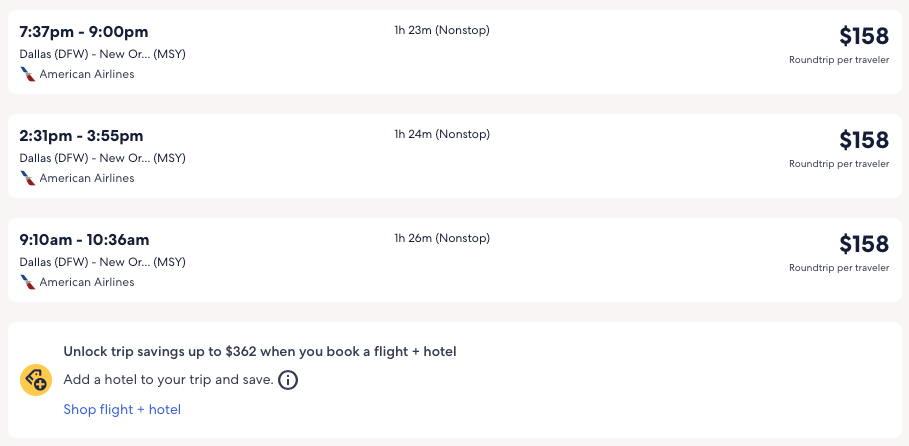
Task: Click American Airlines logo on 7:37pm flight
Action: (28, 74)
